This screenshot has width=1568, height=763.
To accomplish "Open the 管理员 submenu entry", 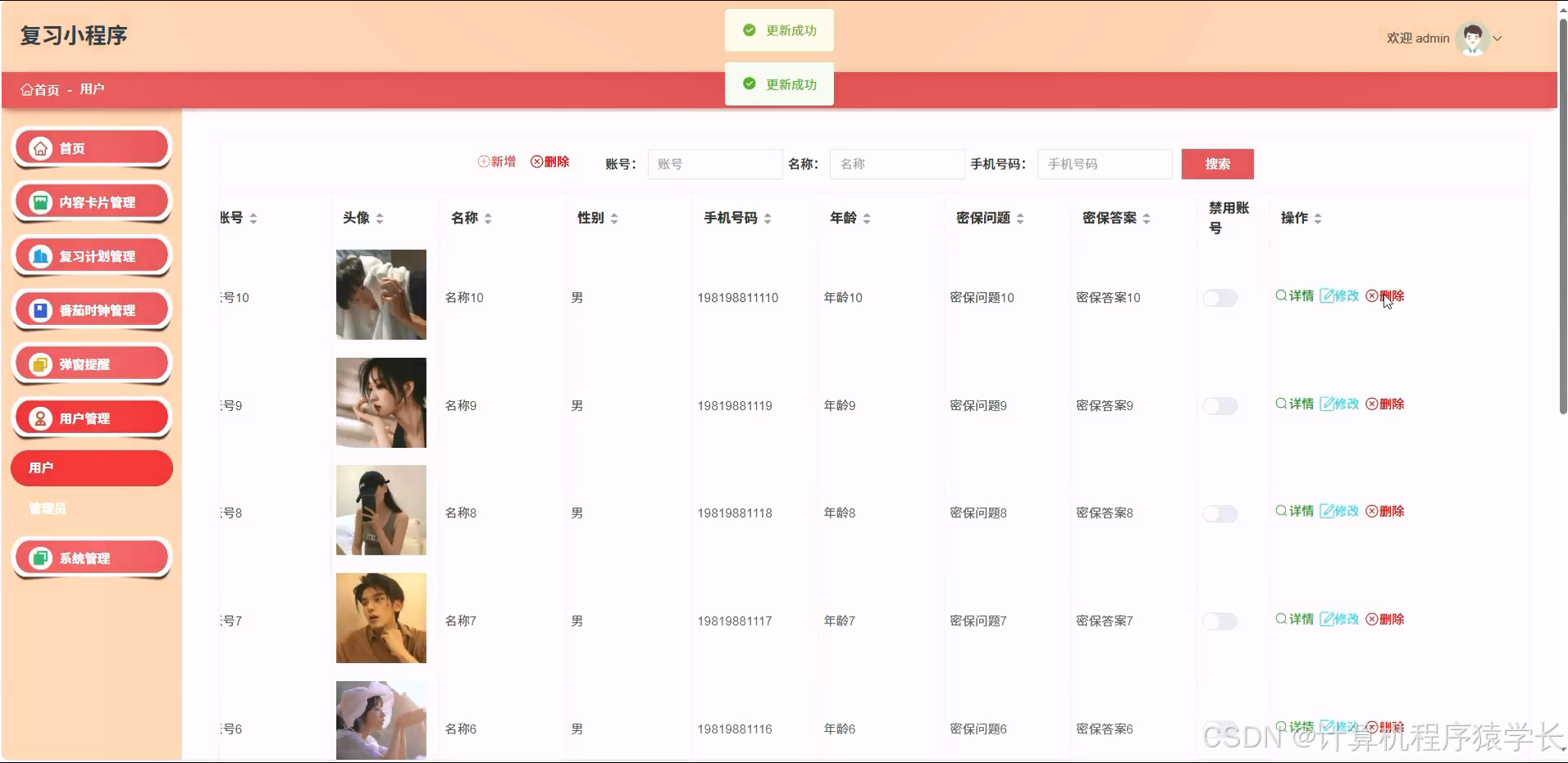I will click(49, 509).
